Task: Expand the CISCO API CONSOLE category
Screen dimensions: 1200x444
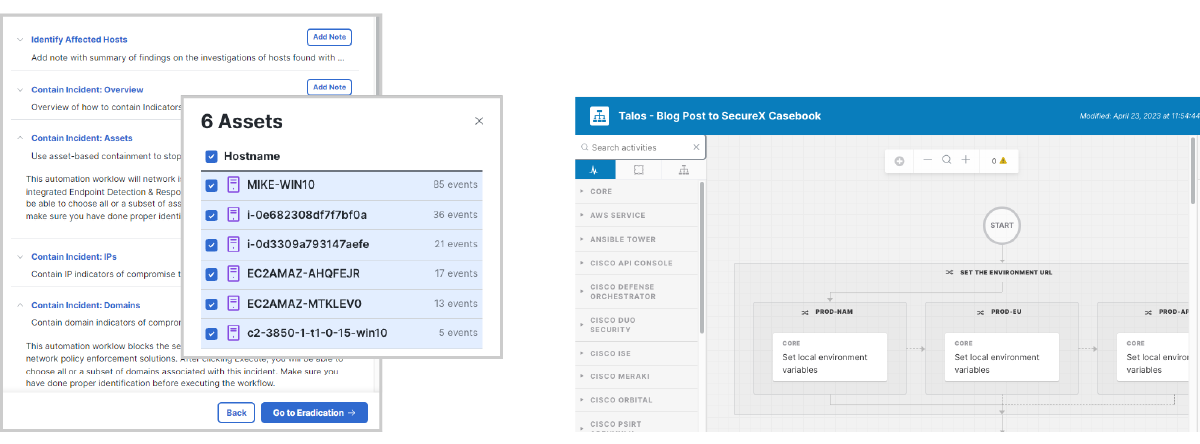Action: tap(582, 264)
